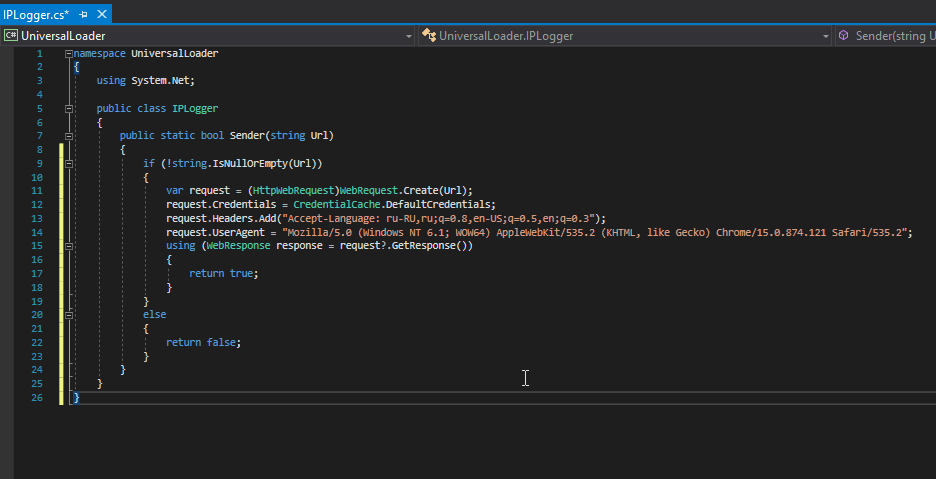Collapse the else block outline
This screenshot has height=479, width=936.
click(68, 314)
